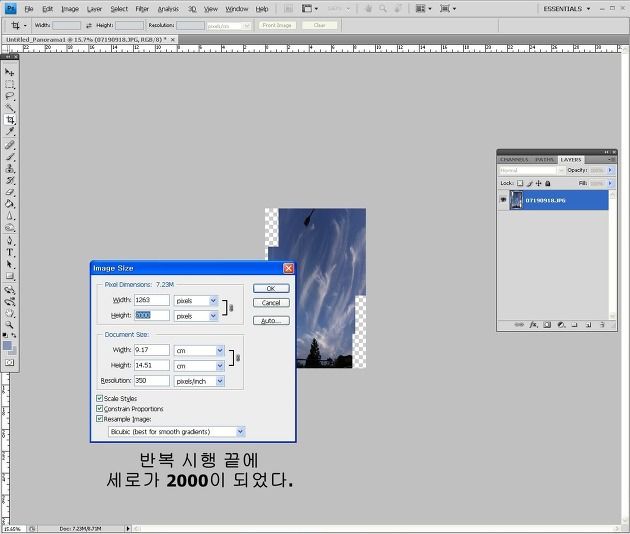Open Crop tool preset picker arrow

(x=25, y=25)
